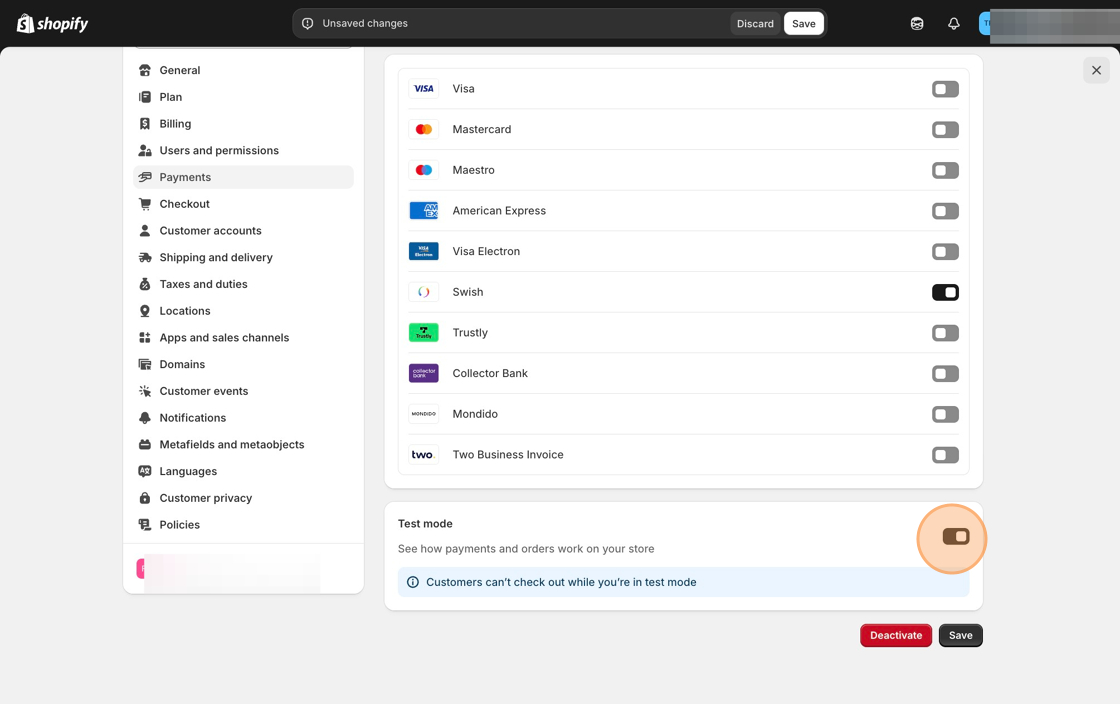This screenshot has height=704, width=1120.
Task: Enable Two Business Invoice toggle
Action: pos(945,456)
